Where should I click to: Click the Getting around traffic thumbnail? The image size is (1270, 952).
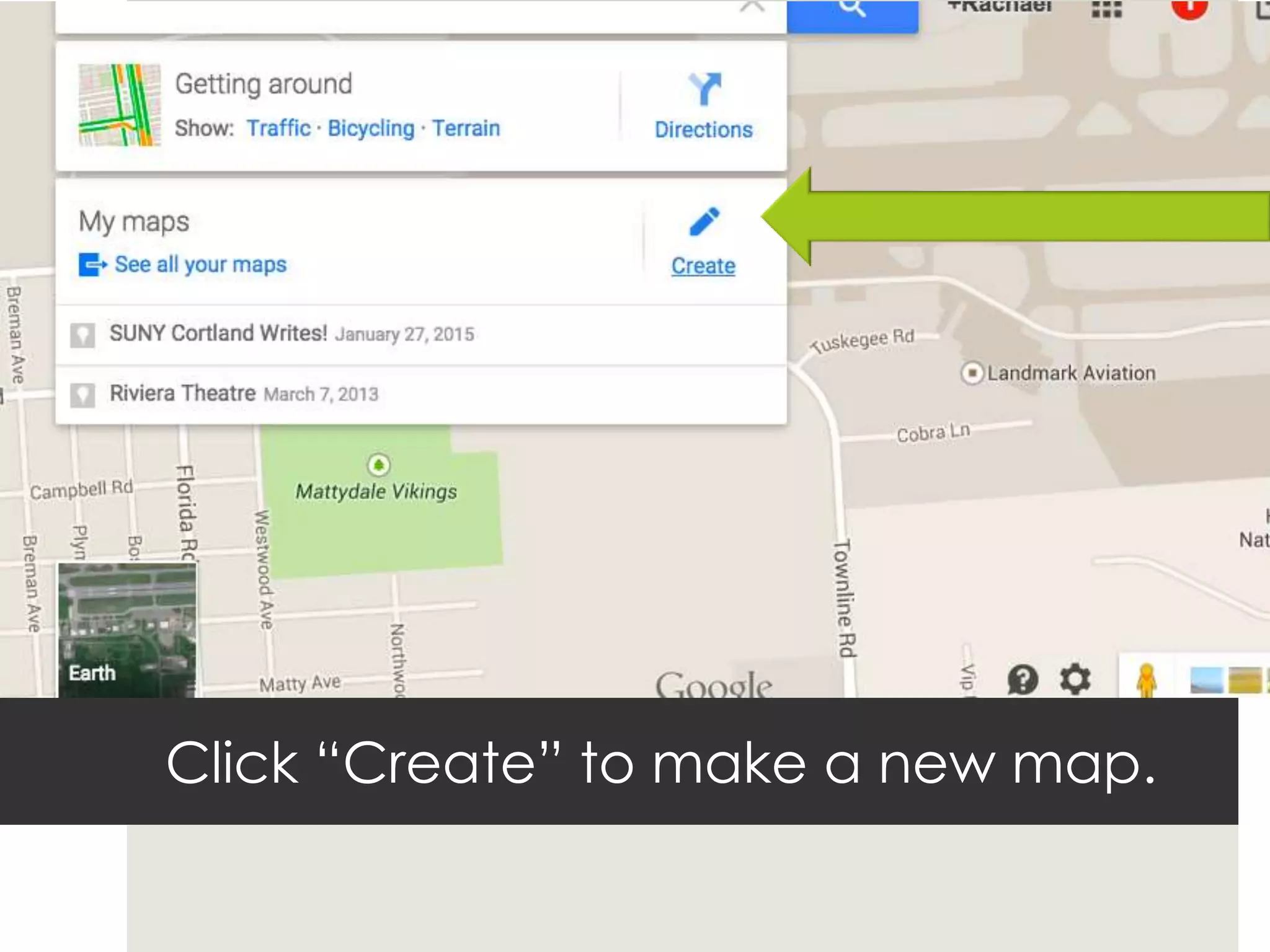pyautogui.click(x=120, y=105)
